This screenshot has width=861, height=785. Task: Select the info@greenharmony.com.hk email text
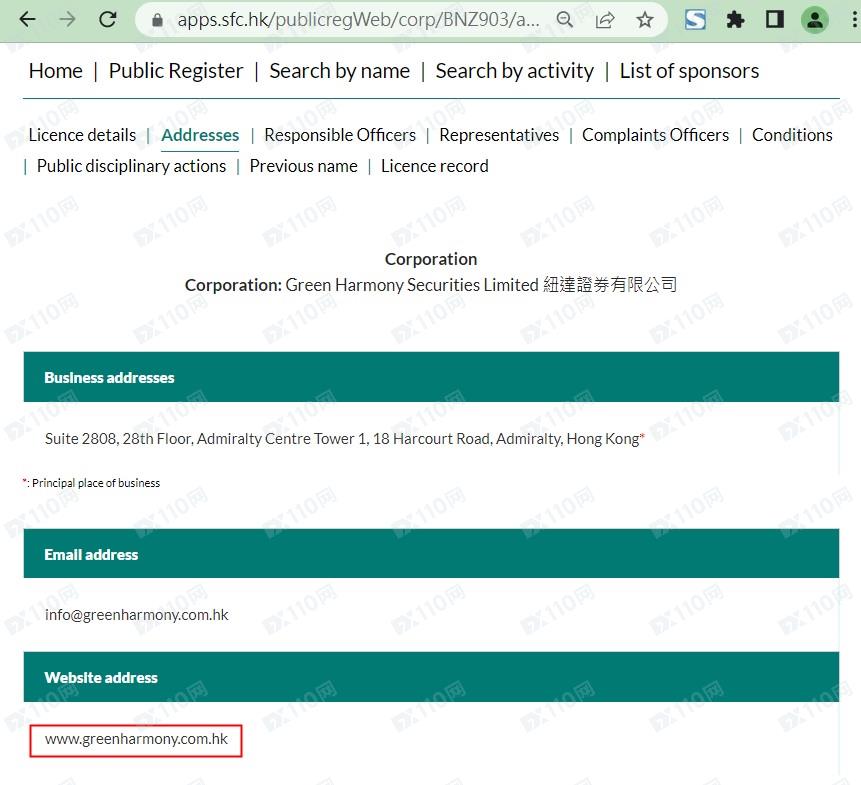pos(137,615)
